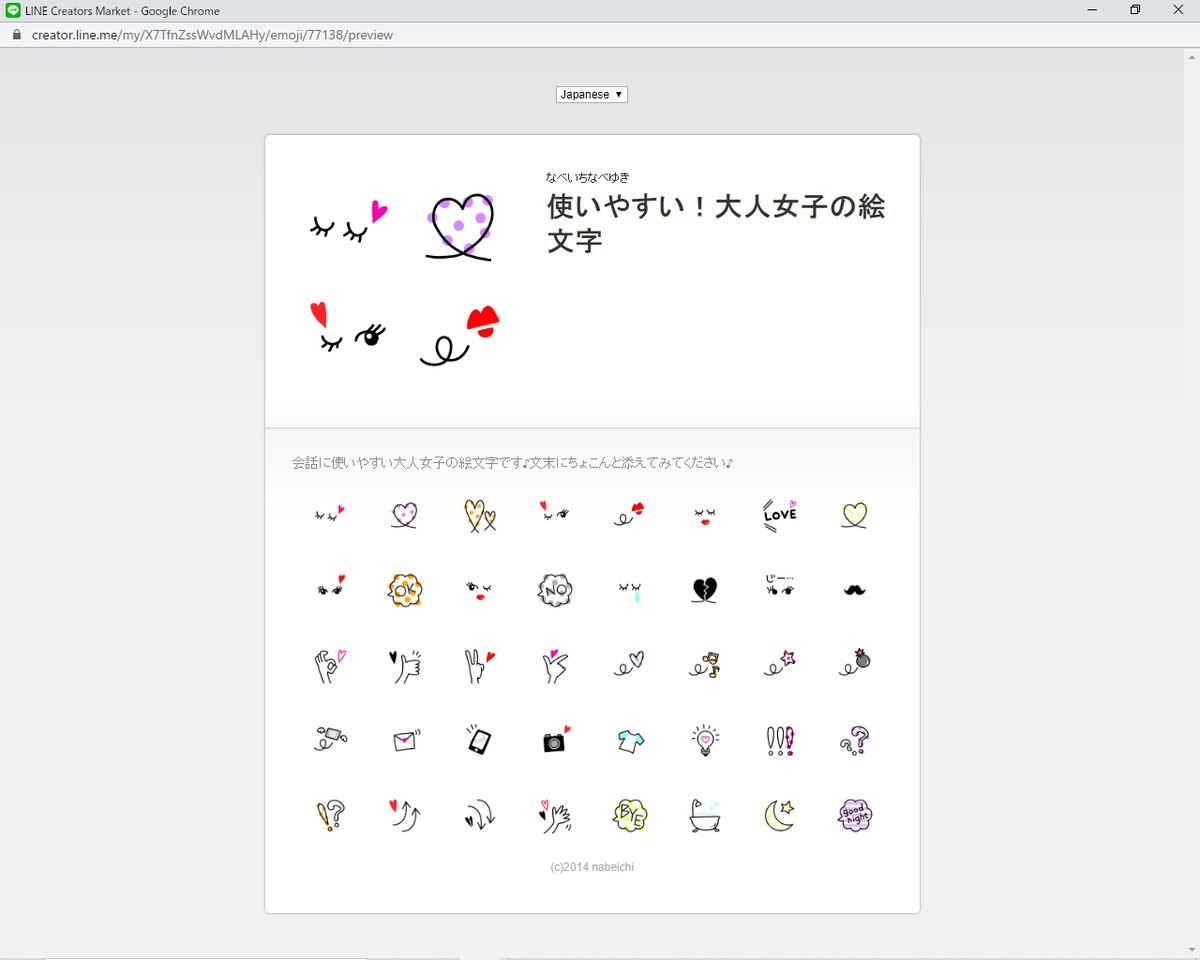Image resolution: width=1200 pixels, height=960 pixels.
Task: Choose the purple polka-dot heart emoji in grid
Action: (404, 514)
